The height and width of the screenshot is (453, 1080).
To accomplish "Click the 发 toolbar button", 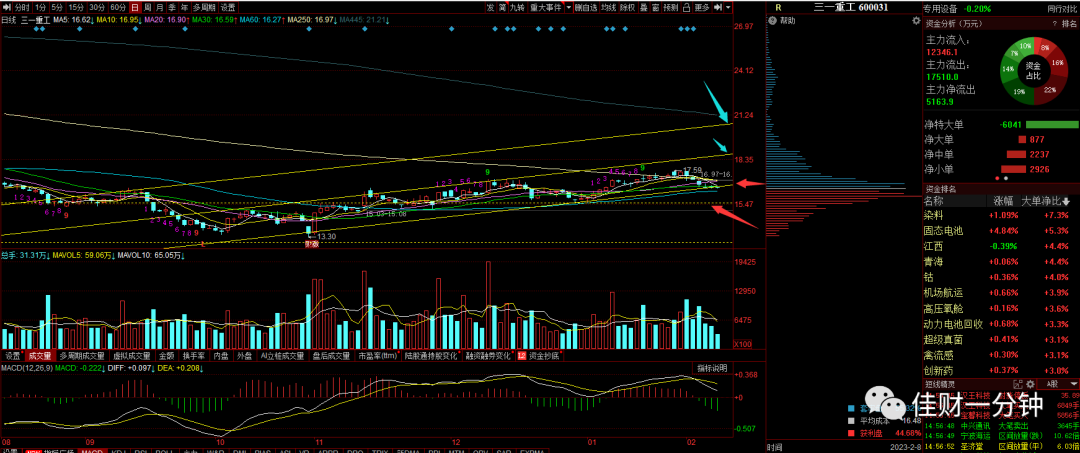I will (x=490, y=8).
